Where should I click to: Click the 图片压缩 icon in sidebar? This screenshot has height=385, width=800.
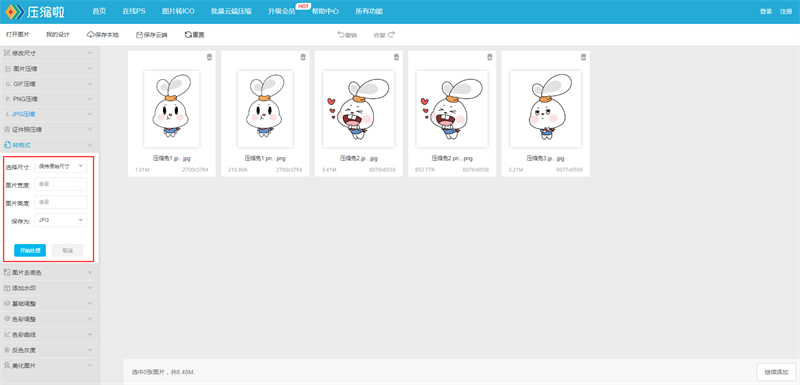pos(7,68)
